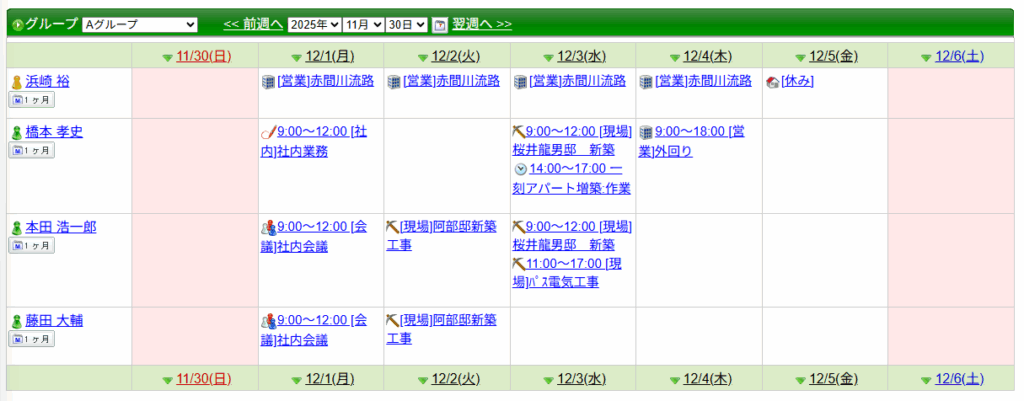Click the pen icon on 橋本's 12/1 社内業務 entry
The height and width of the screenshot is (401, 1024).
point(267,132)
